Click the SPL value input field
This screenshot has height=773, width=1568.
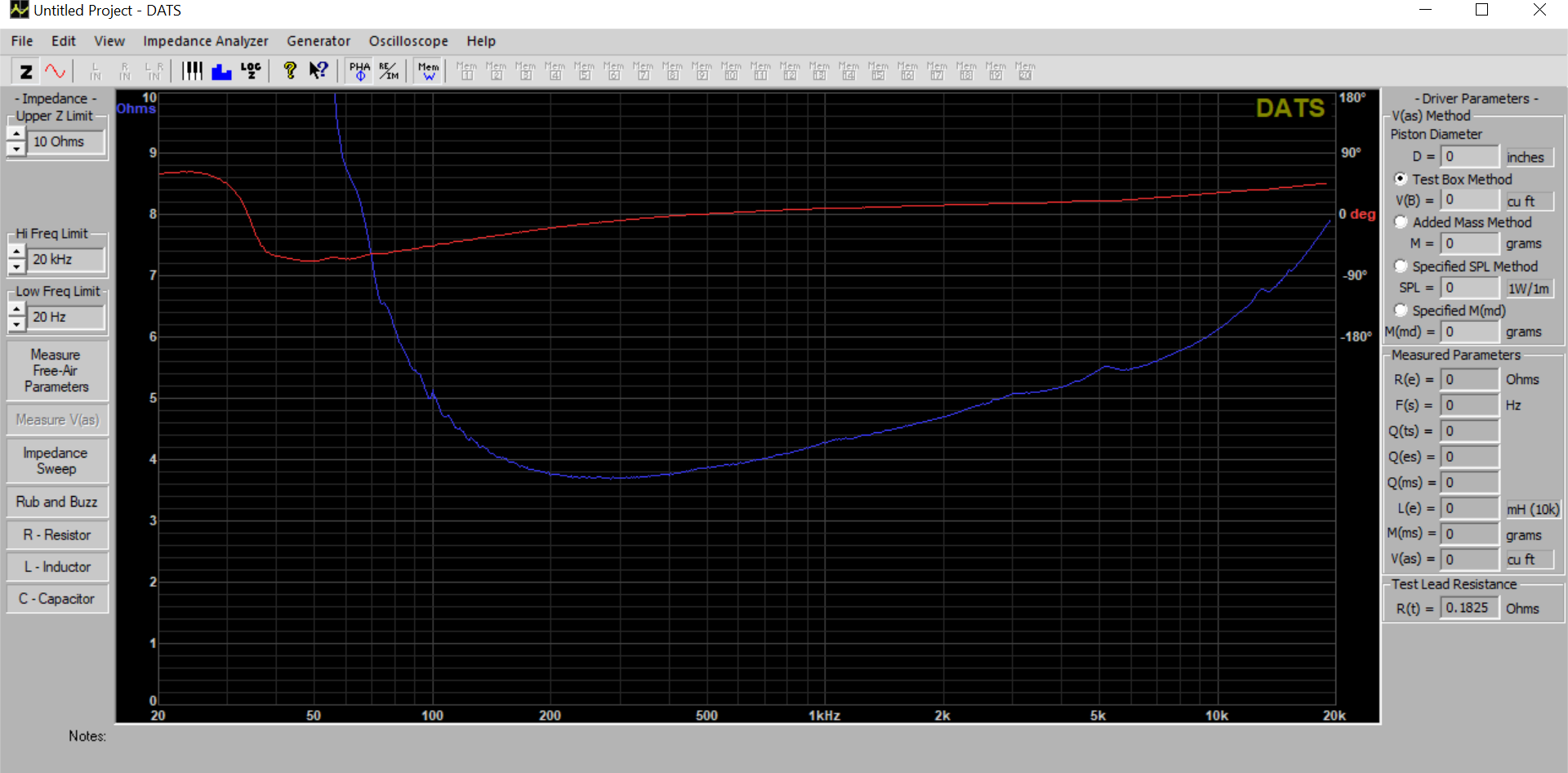tap(1470, 288)
